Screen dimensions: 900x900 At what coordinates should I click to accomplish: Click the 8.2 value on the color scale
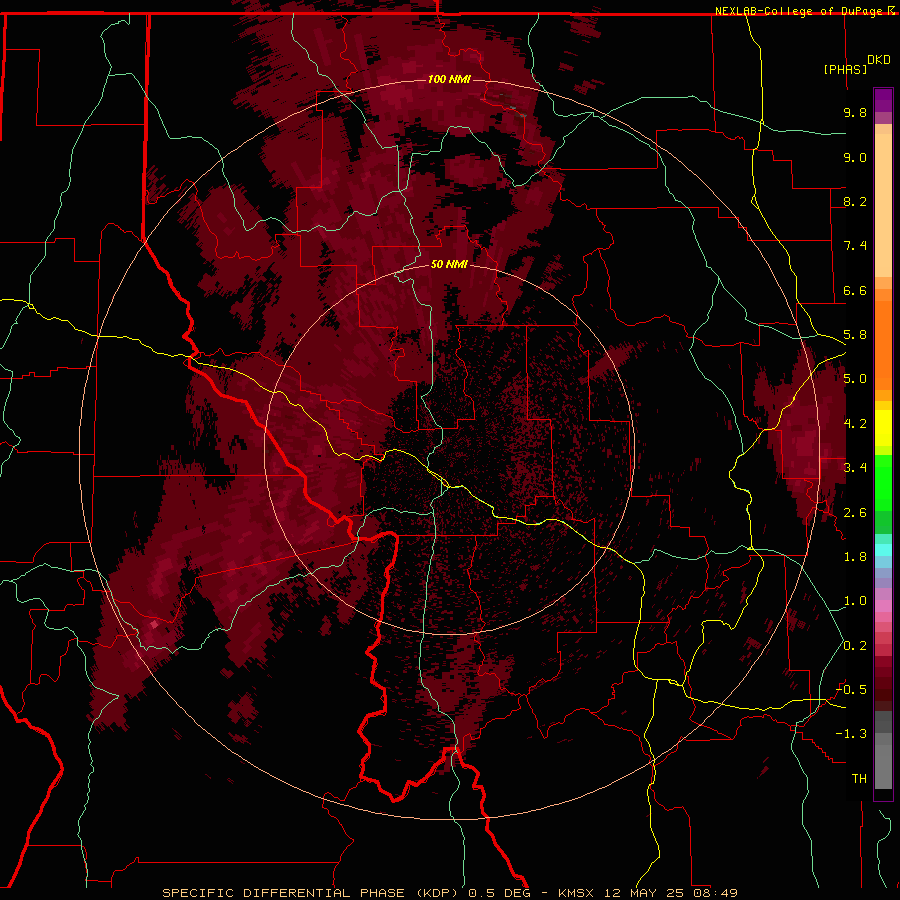click(855, 201)
